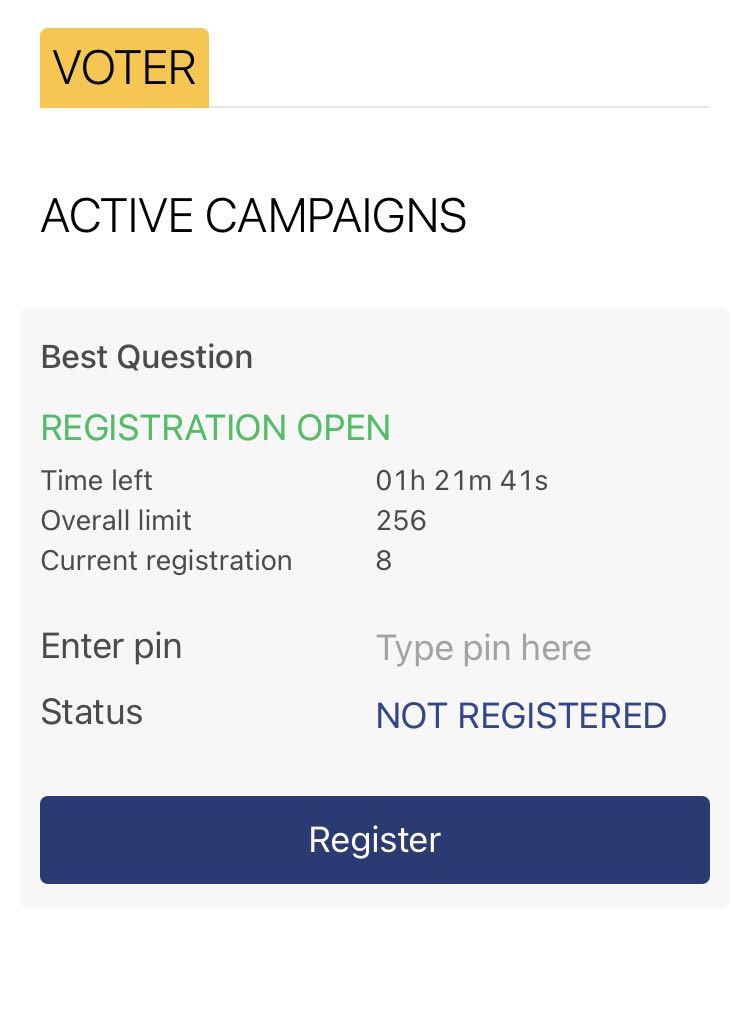This screenshot has height=1022, width=750.
Task: Click the word CAMPAIGNS in the heading
Action: [x=336, y=216]
